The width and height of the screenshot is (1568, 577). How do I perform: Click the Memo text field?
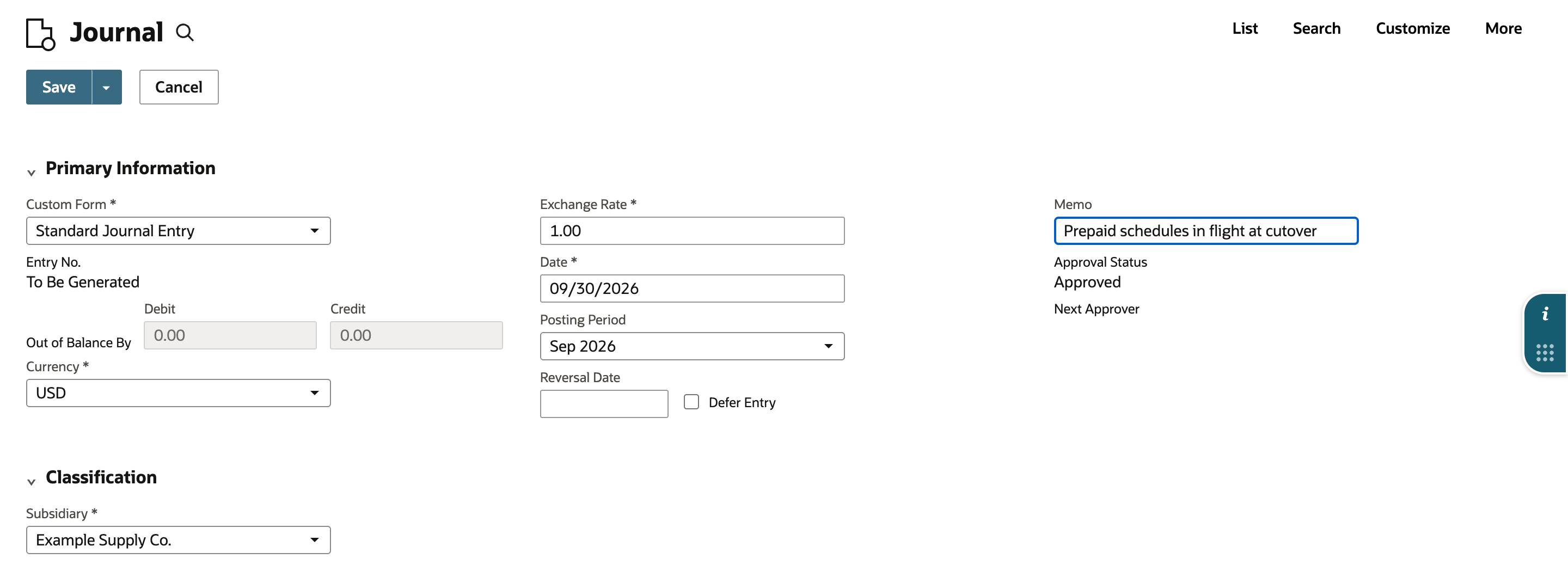point(1206,231)
